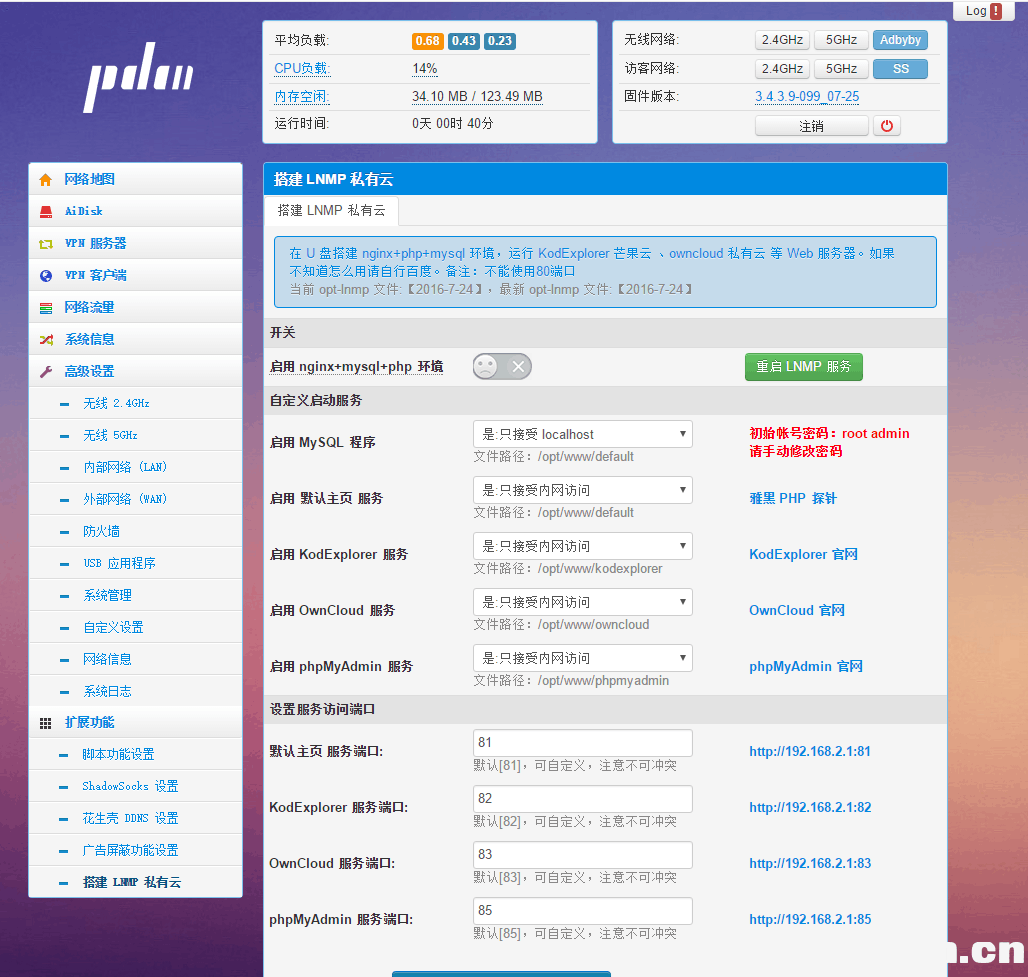This screenshot has width=1028, height=977.
Task: Click the 注销 logout button
Action: coord(812,126)
